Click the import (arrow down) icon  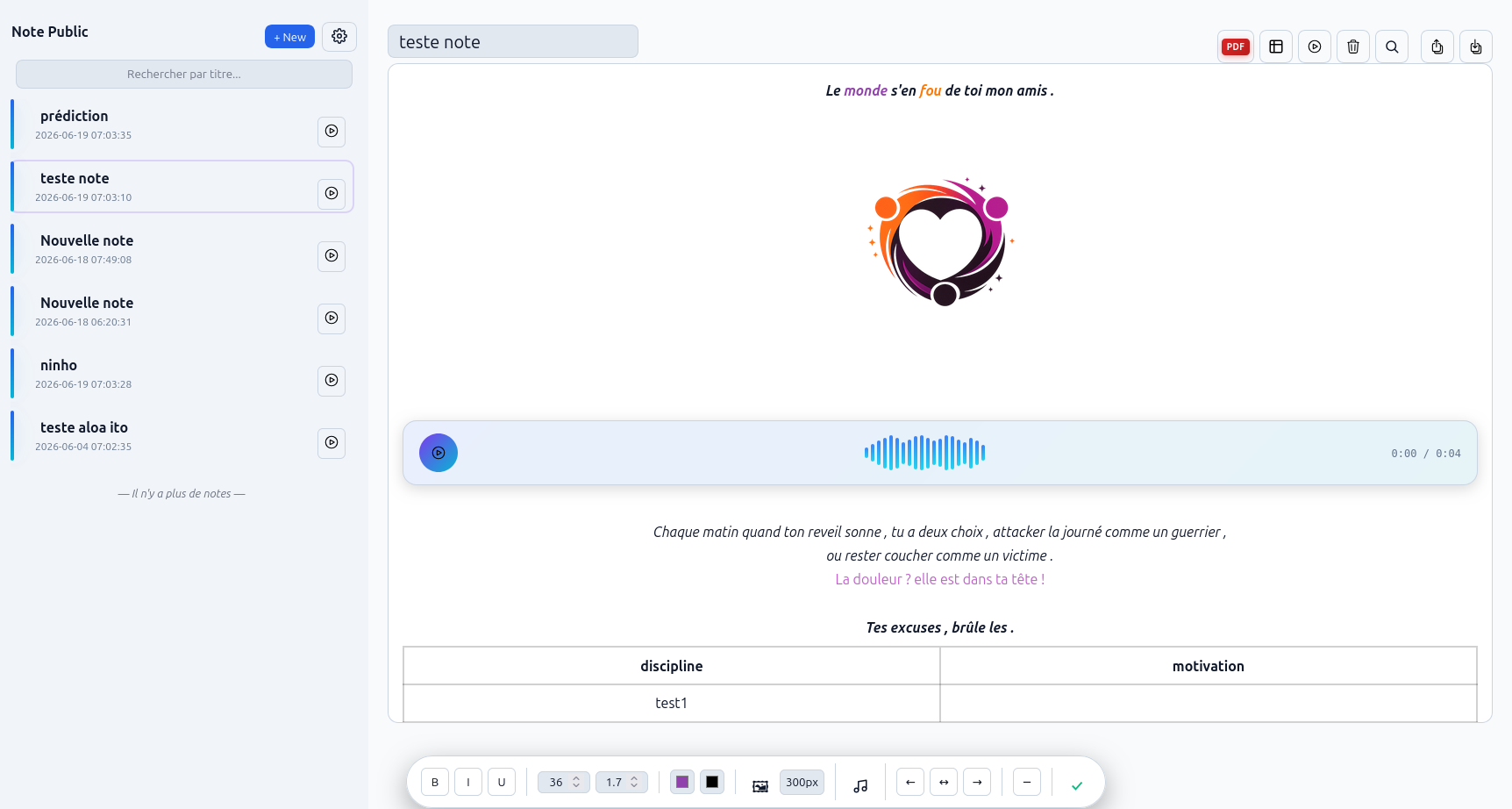(1476, 47)
